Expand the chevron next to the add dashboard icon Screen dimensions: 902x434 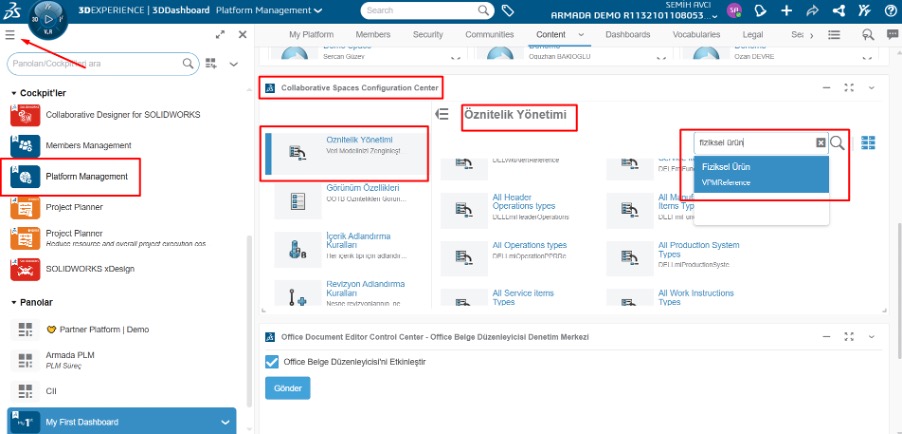tap(234, 64)
